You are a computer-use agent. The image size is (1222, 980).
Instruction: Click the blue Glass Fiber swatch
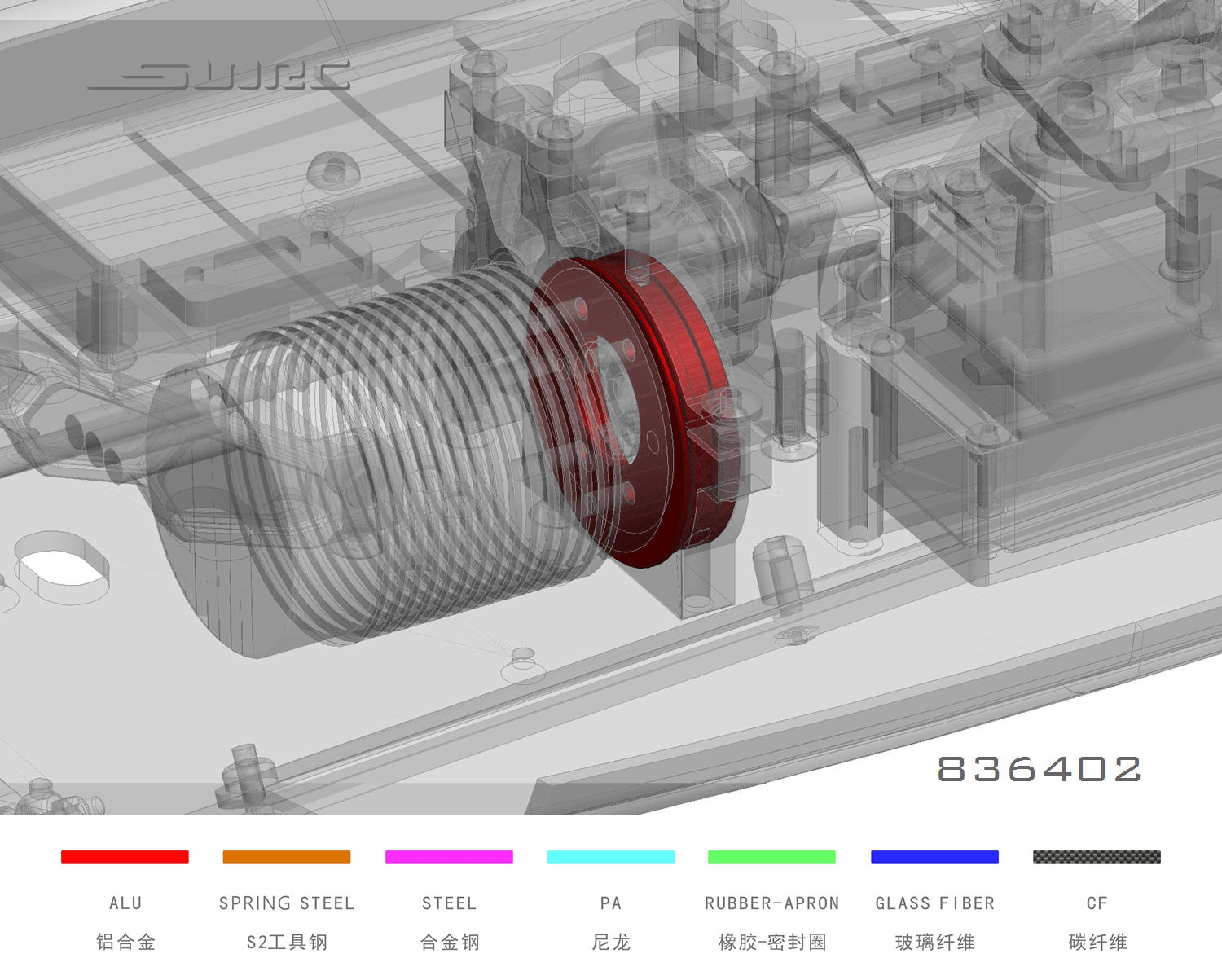(934, 857)
